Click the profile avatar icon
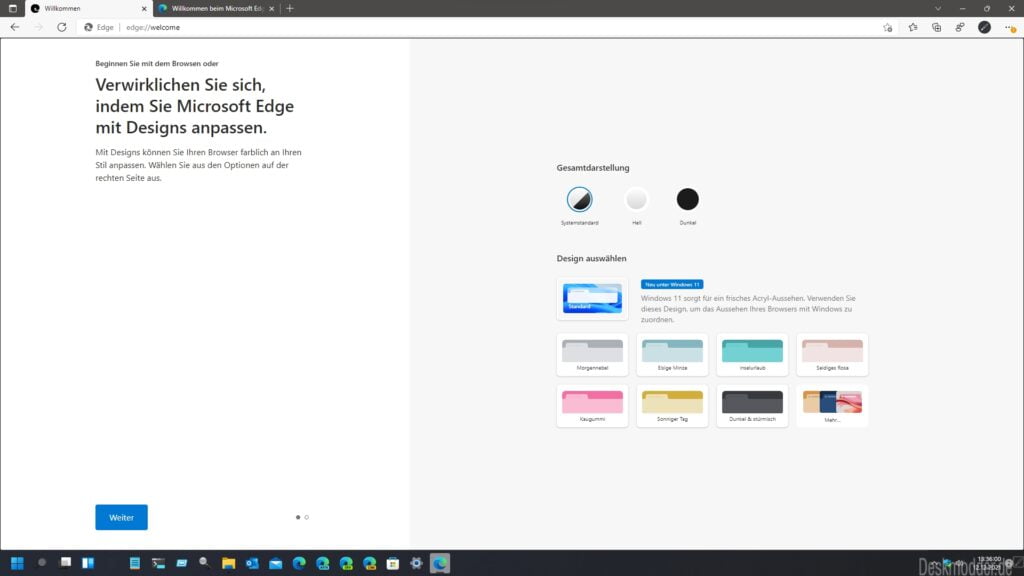Viewport: 1024px width, 576px height. (984, 27)
